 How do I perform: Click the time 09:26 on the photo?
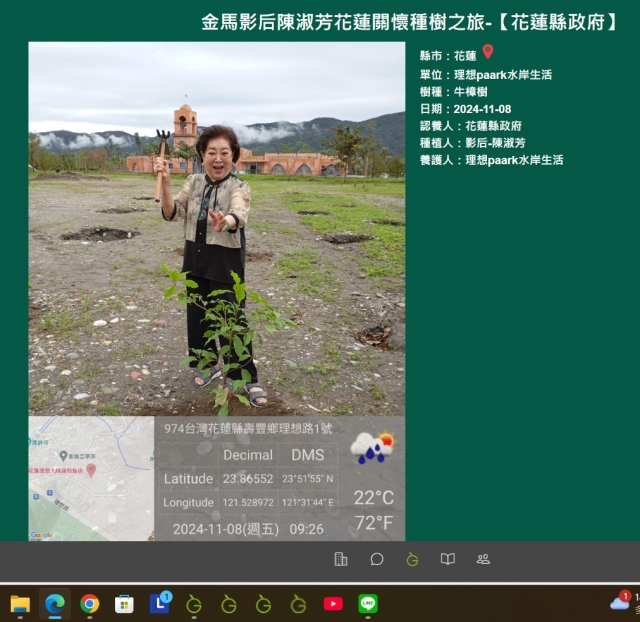click(x=306, y=529)
